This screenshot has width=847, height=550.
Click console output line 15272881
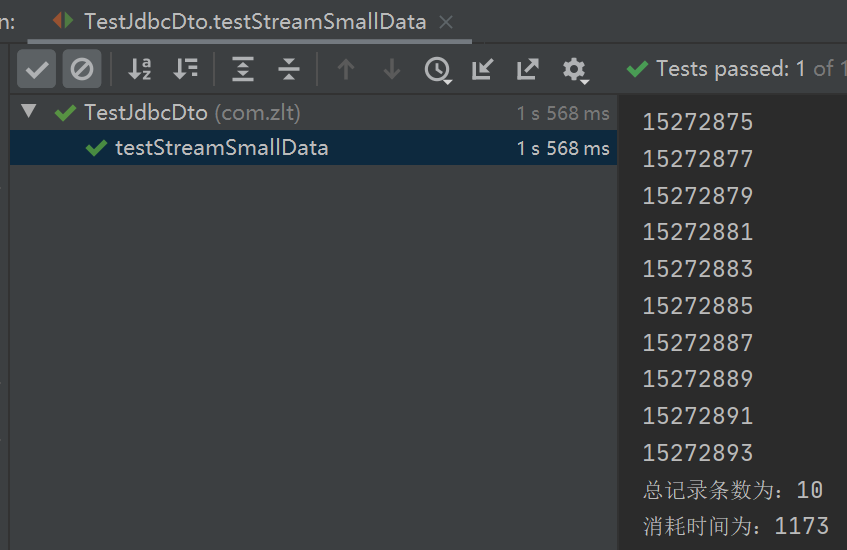[697, 232]
